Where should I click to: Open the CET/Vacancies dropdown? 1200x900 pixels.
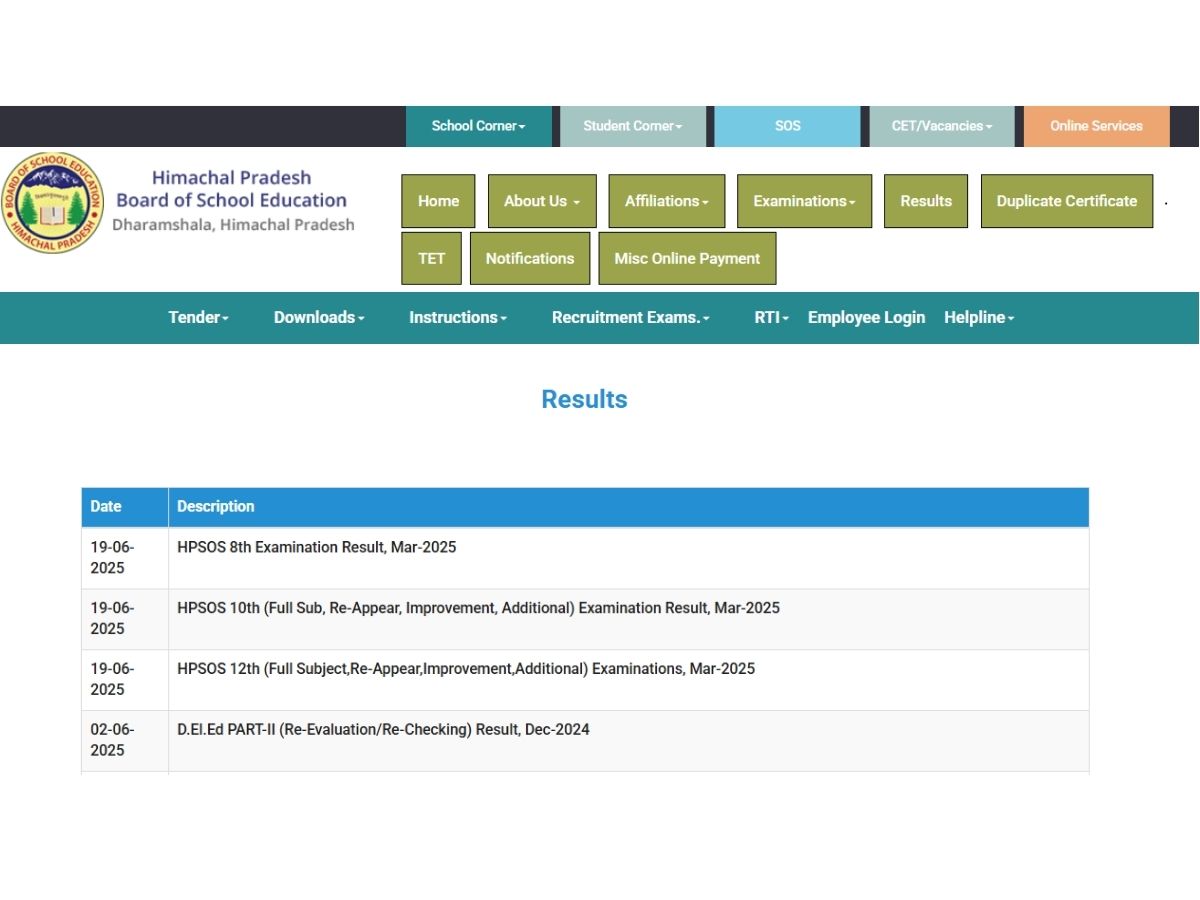941,126
